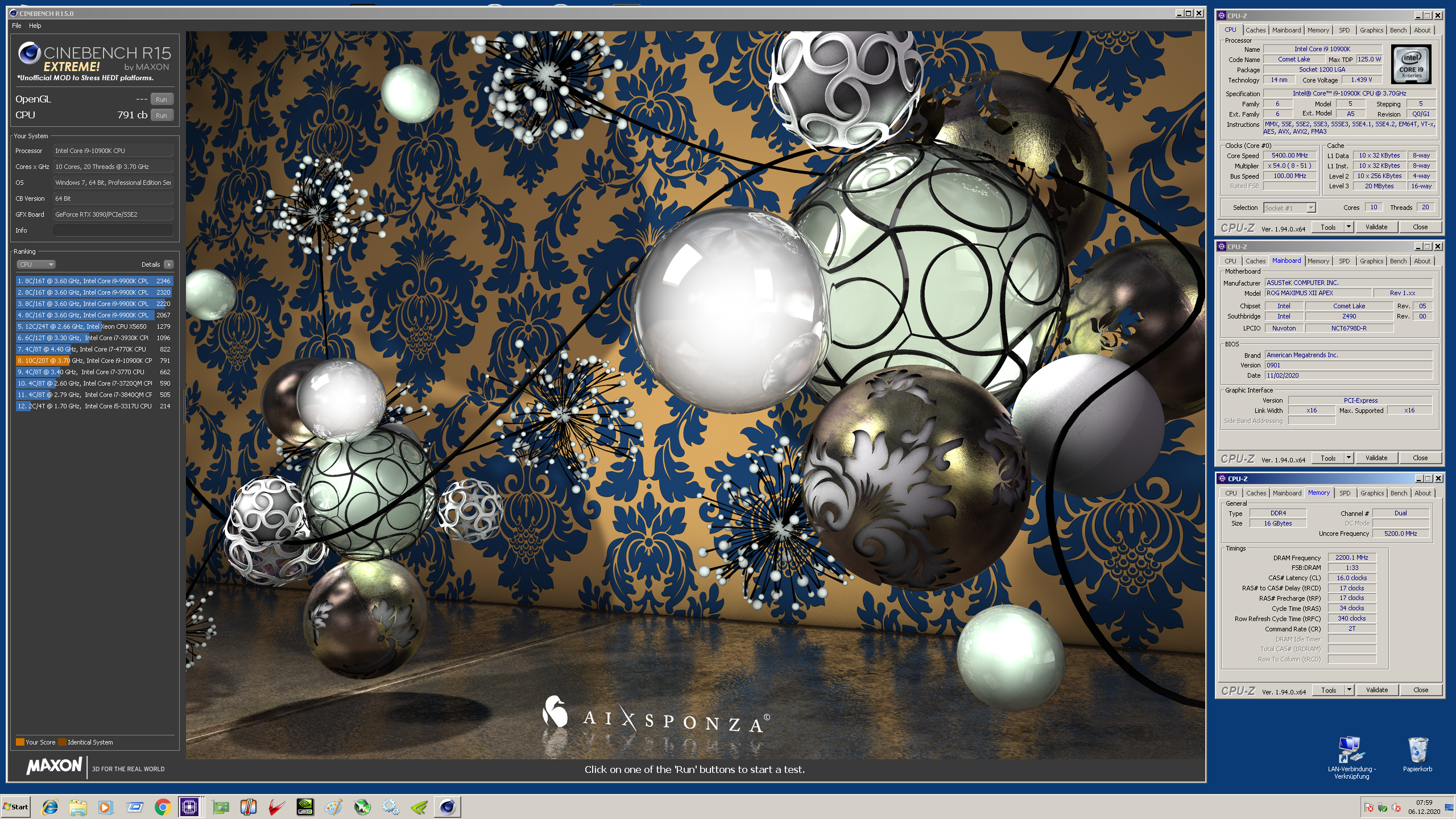Open the Start menu

point(16,806)
